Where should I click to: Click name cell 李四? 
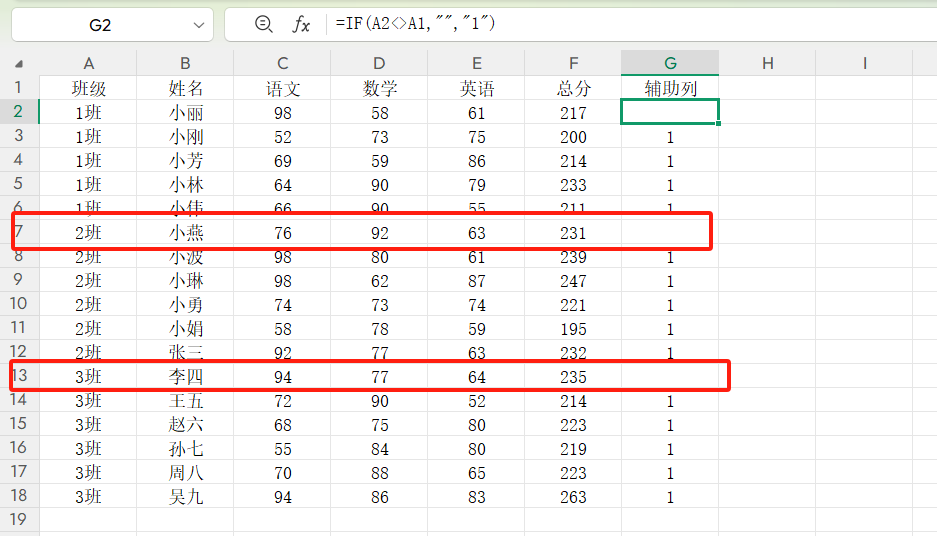tap(185, 376)
